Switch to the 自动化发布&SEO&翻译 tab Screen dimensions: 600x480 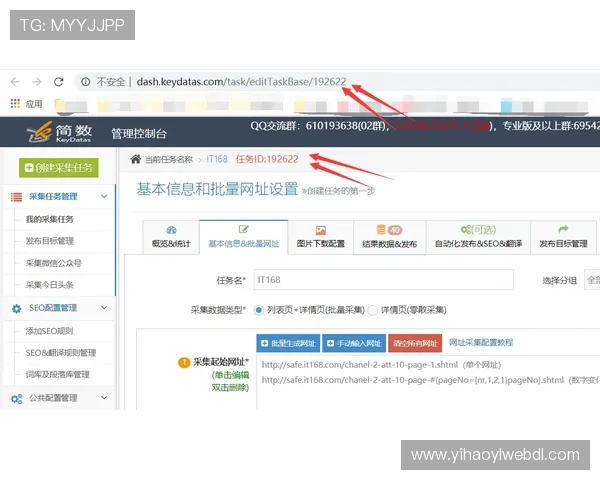(x=478, y=237)
